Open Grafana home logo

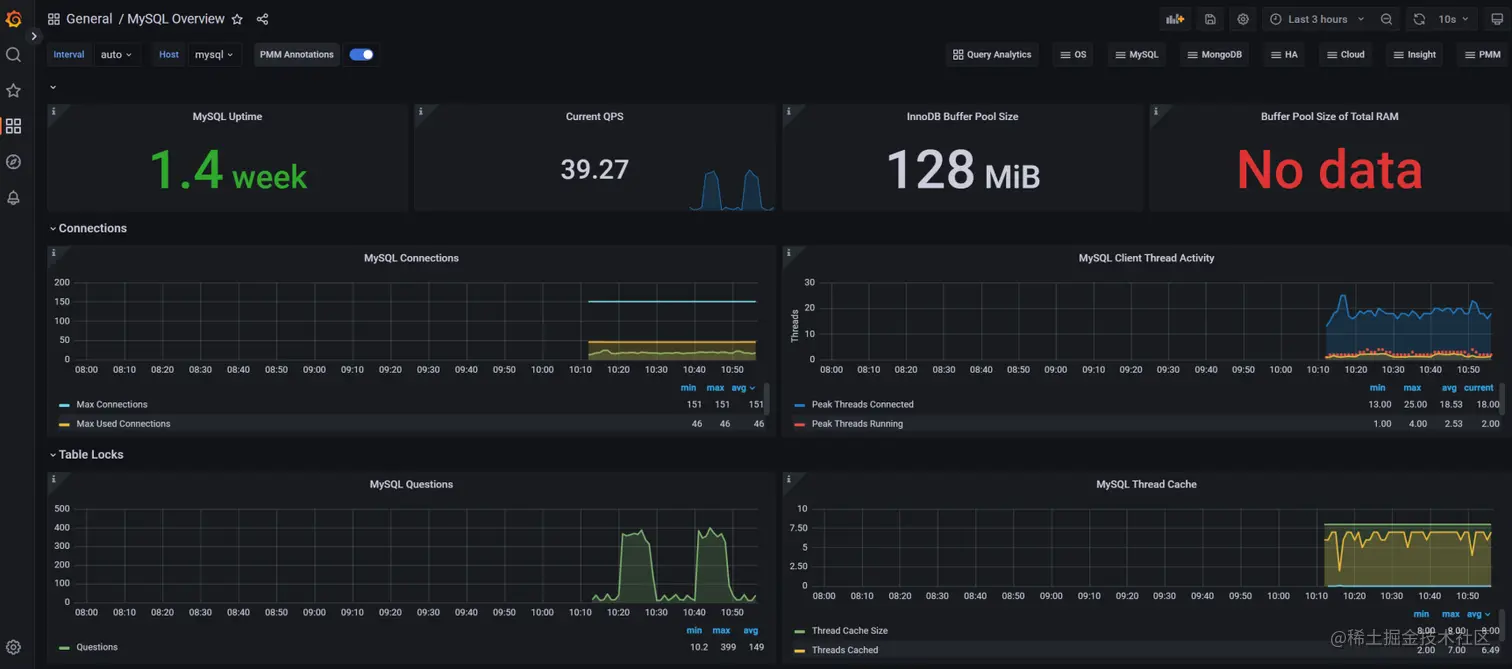coord(13,18)
